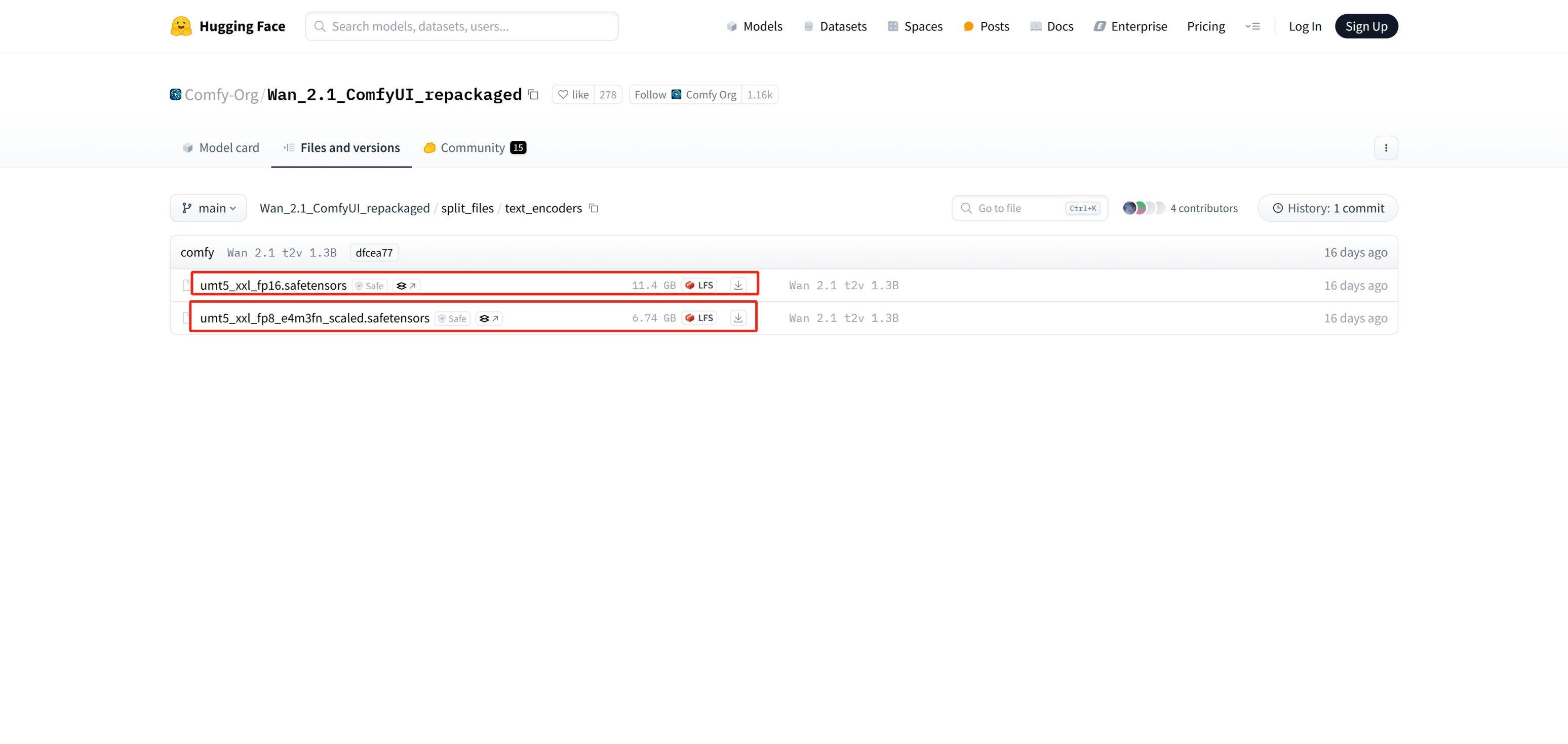1568x744 pixels.
Task: Open the main branch dropdown
Action: [x=208, y=208]
